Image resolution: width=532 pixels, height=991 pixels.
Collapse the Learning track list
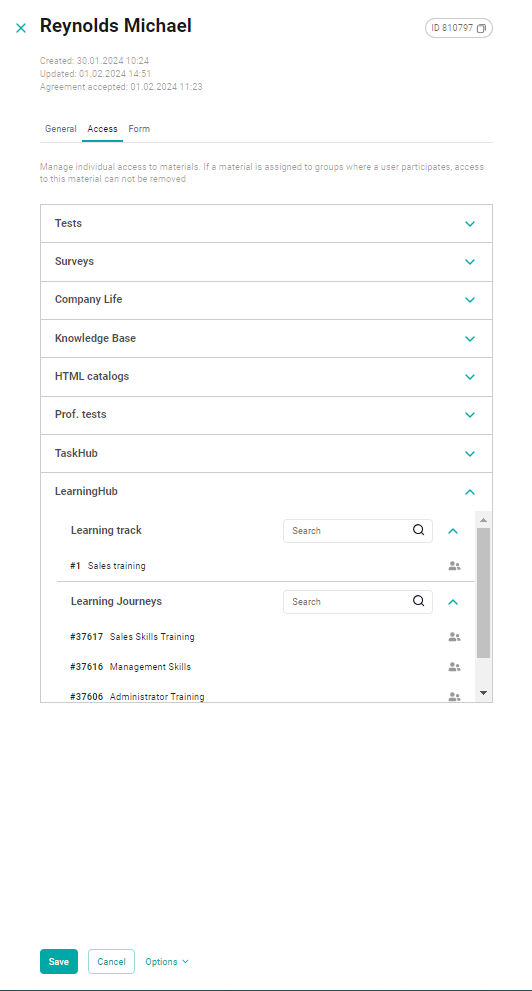[x=452, y=531]
